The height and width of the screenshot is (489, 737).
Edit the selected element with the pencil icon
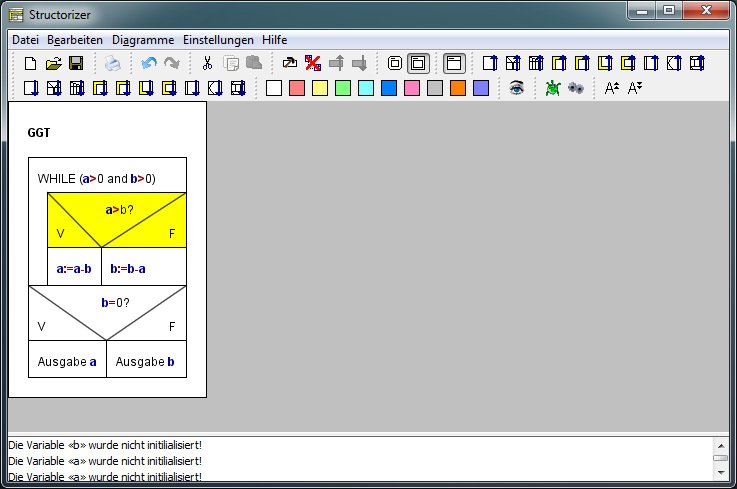(290, 63)
